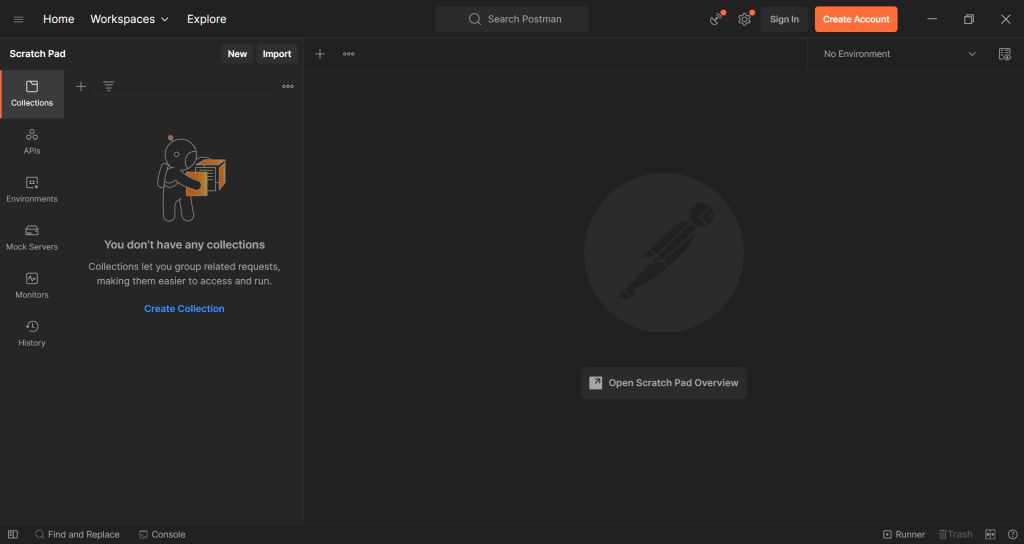Expand the Workspaces dropdown
This screenshot has width=1024, height=544.
pos(129,19)
